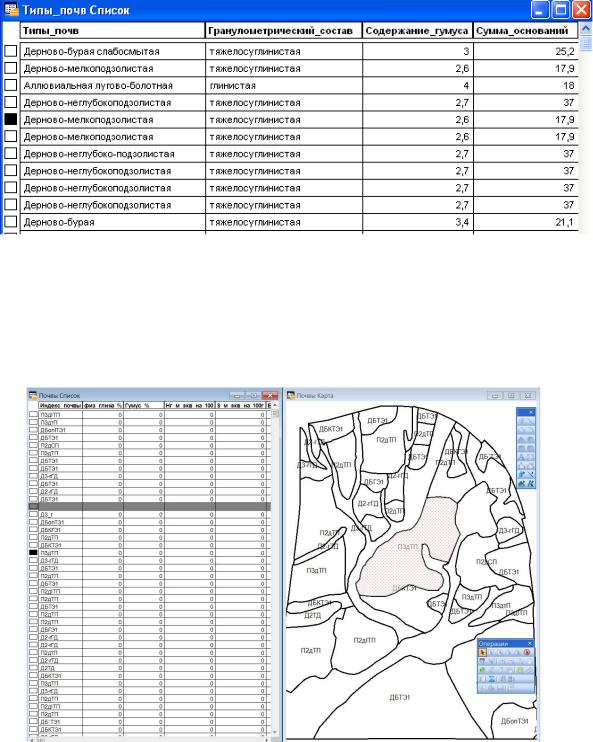
Task: Click the large bottom ДБТЭ1 polygon on map
Action: 399,697
